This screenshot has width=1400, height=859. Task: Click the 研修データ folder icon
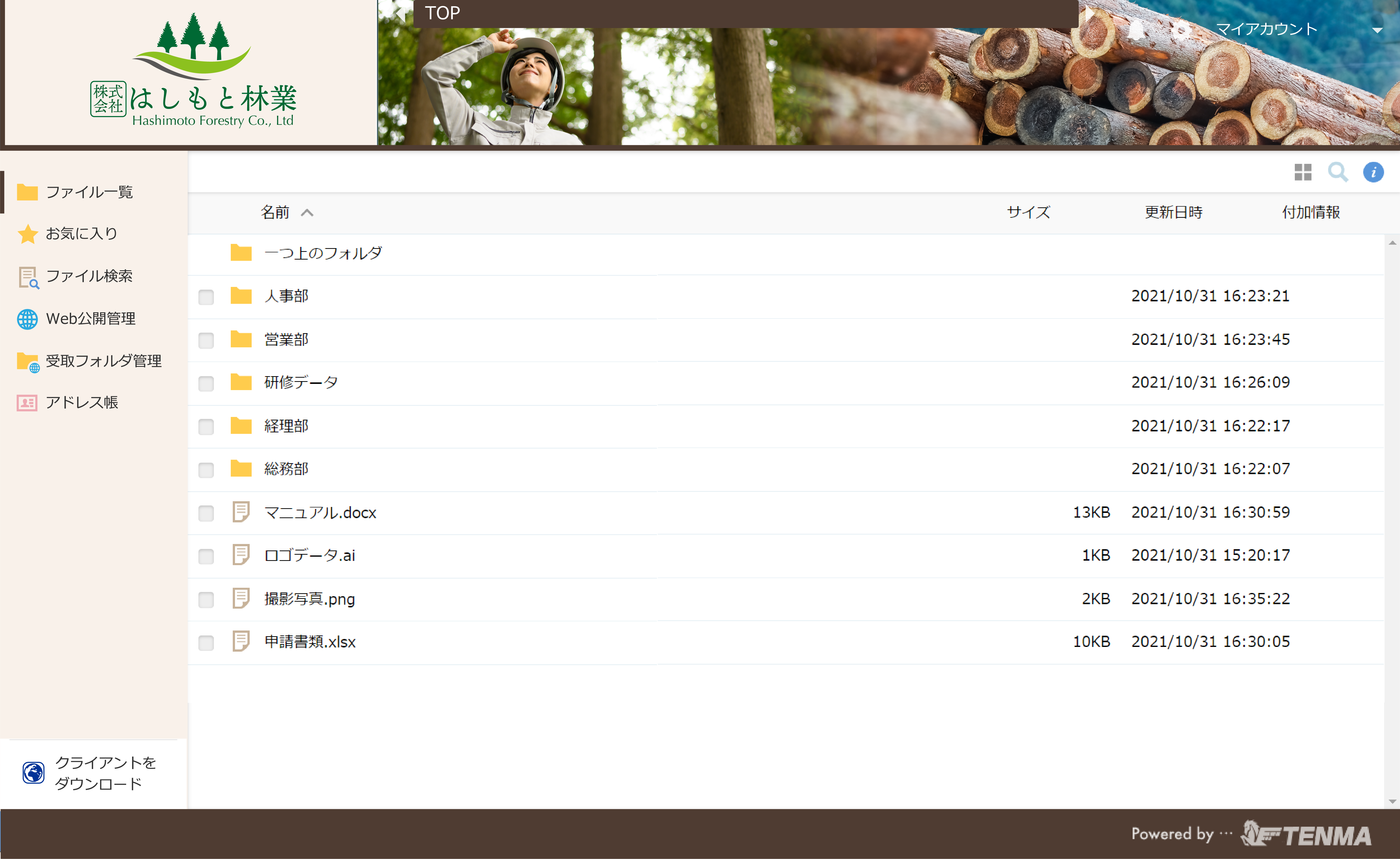click(241, 382)
